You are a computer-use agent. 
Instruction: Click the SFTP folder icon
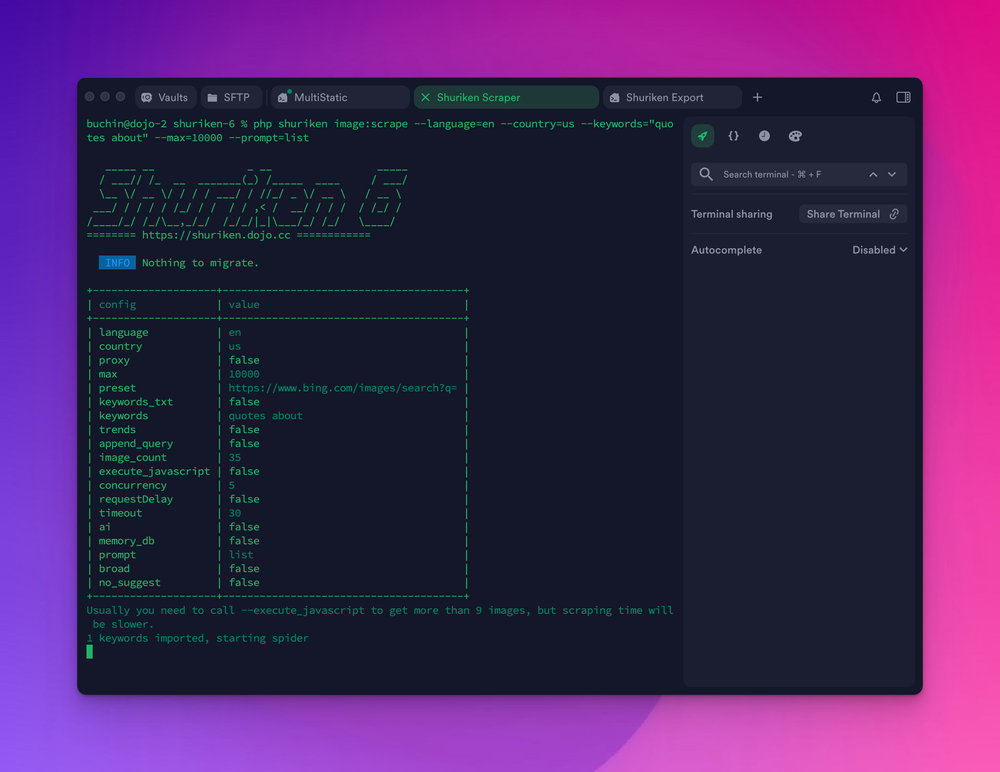coord(212,98)
